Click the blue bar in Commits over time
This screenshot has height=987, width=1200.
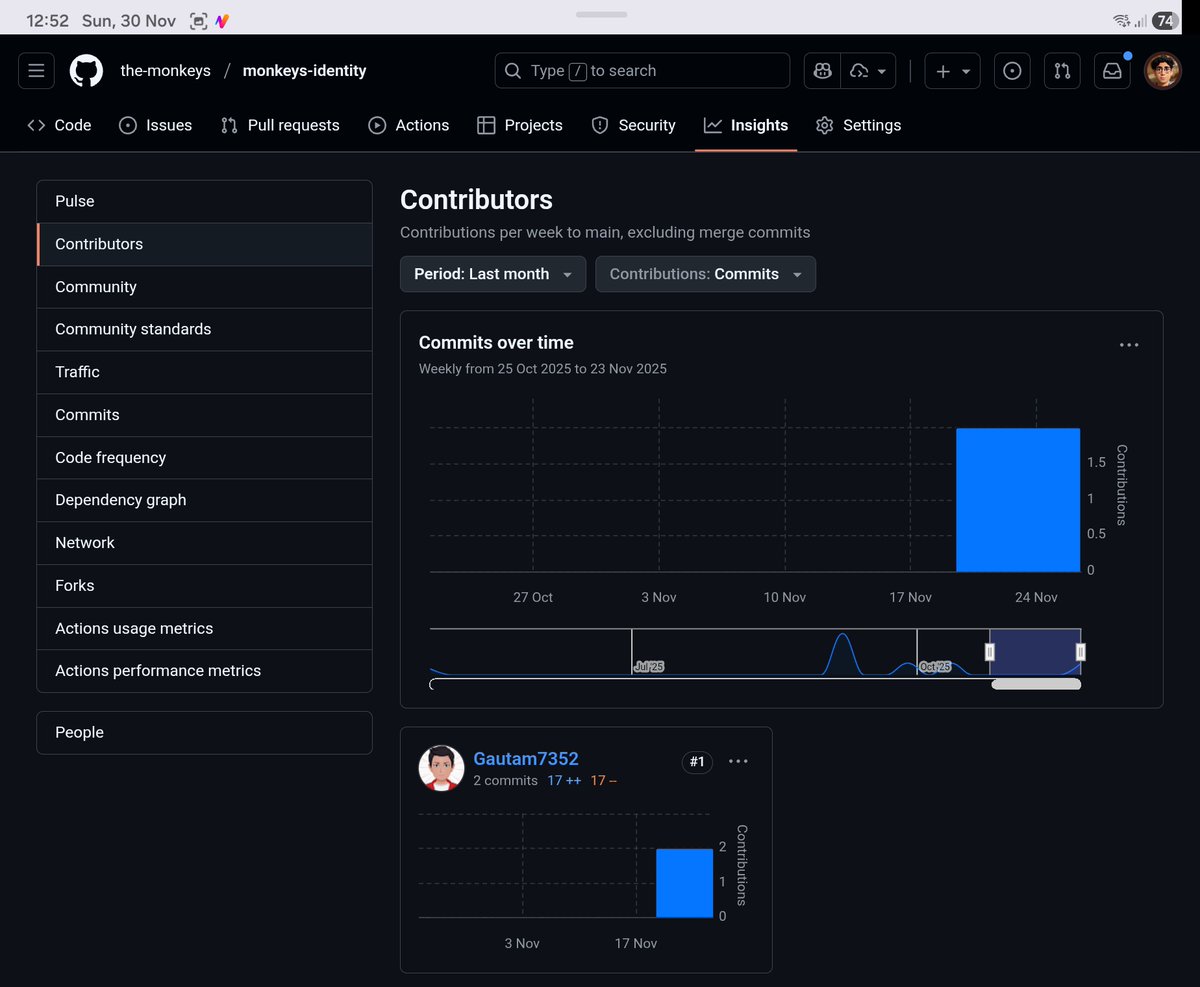[1018, 500]
